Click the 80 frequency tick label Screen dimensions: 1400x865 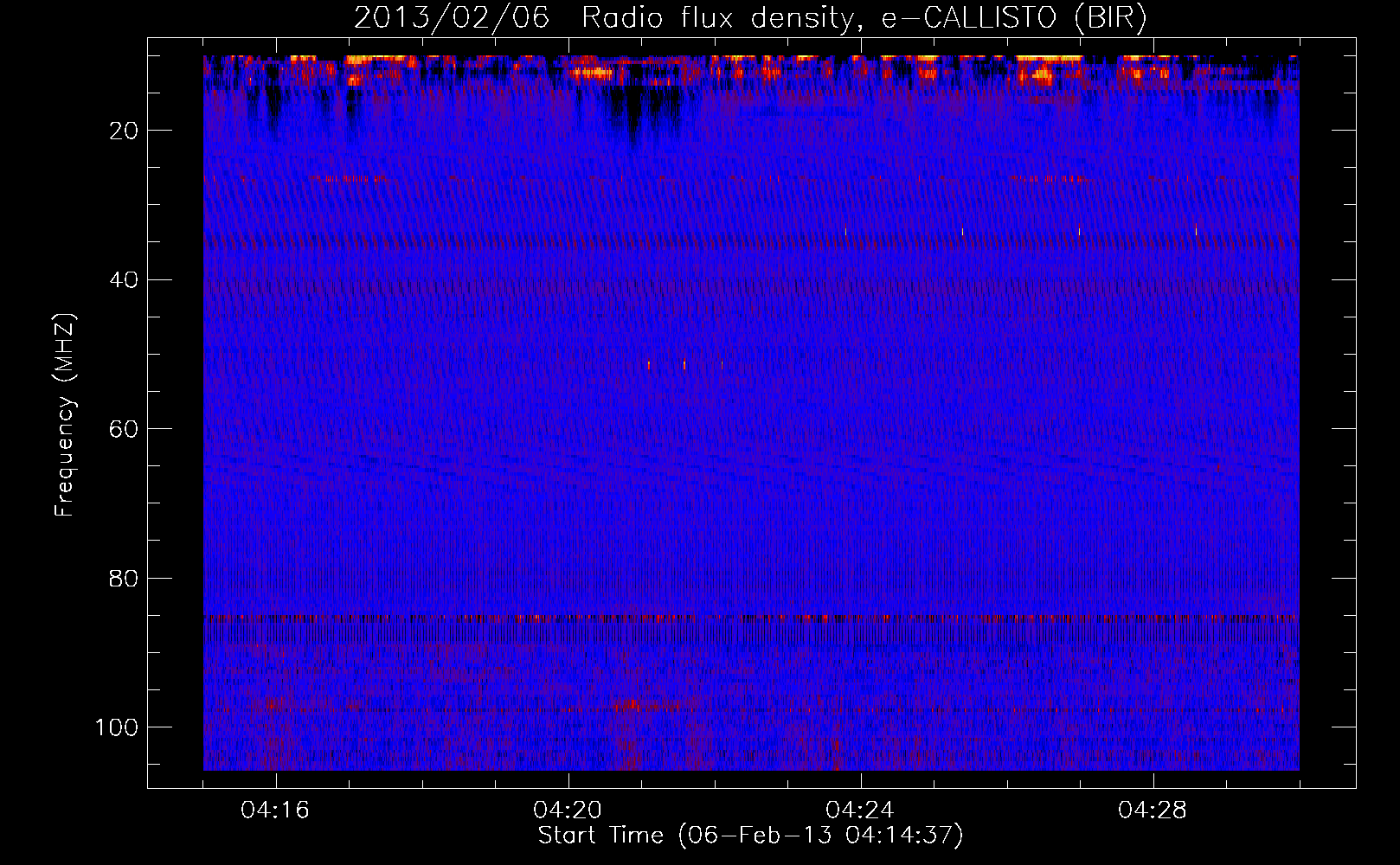(124, 578)
